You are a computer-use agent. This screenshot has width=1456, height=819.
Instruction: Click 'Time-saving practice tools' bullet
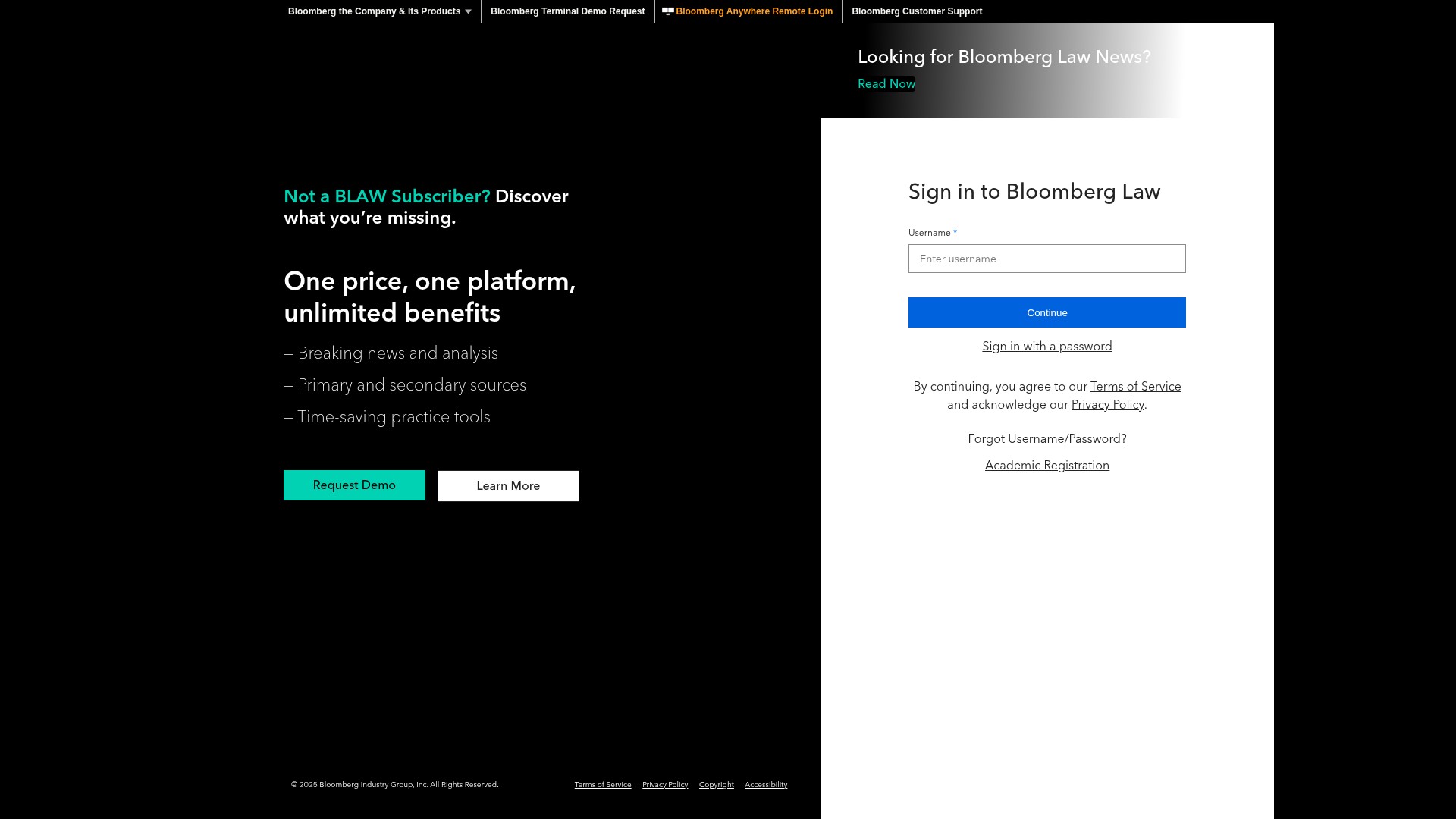tap(387, 417)
